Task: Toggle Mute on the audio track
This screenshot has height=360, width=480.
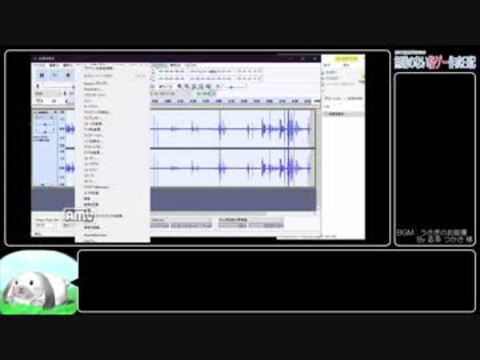Action: pos(40,118)
